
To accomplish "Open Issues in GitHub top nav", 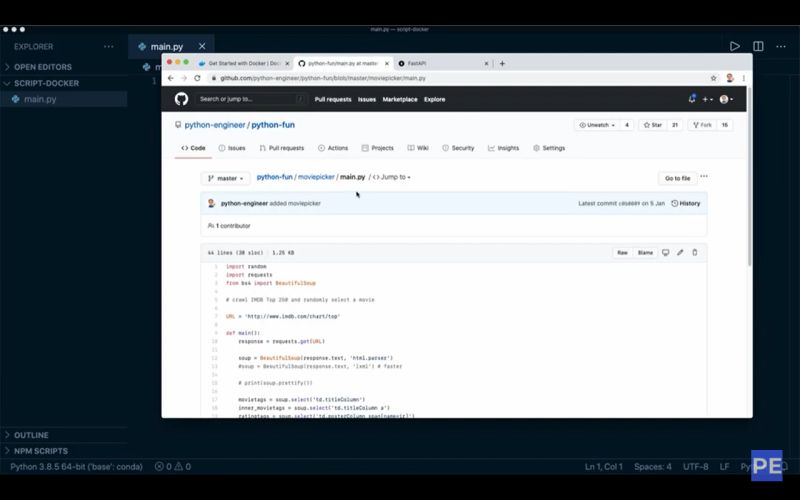I will click(x=367, y=99).
